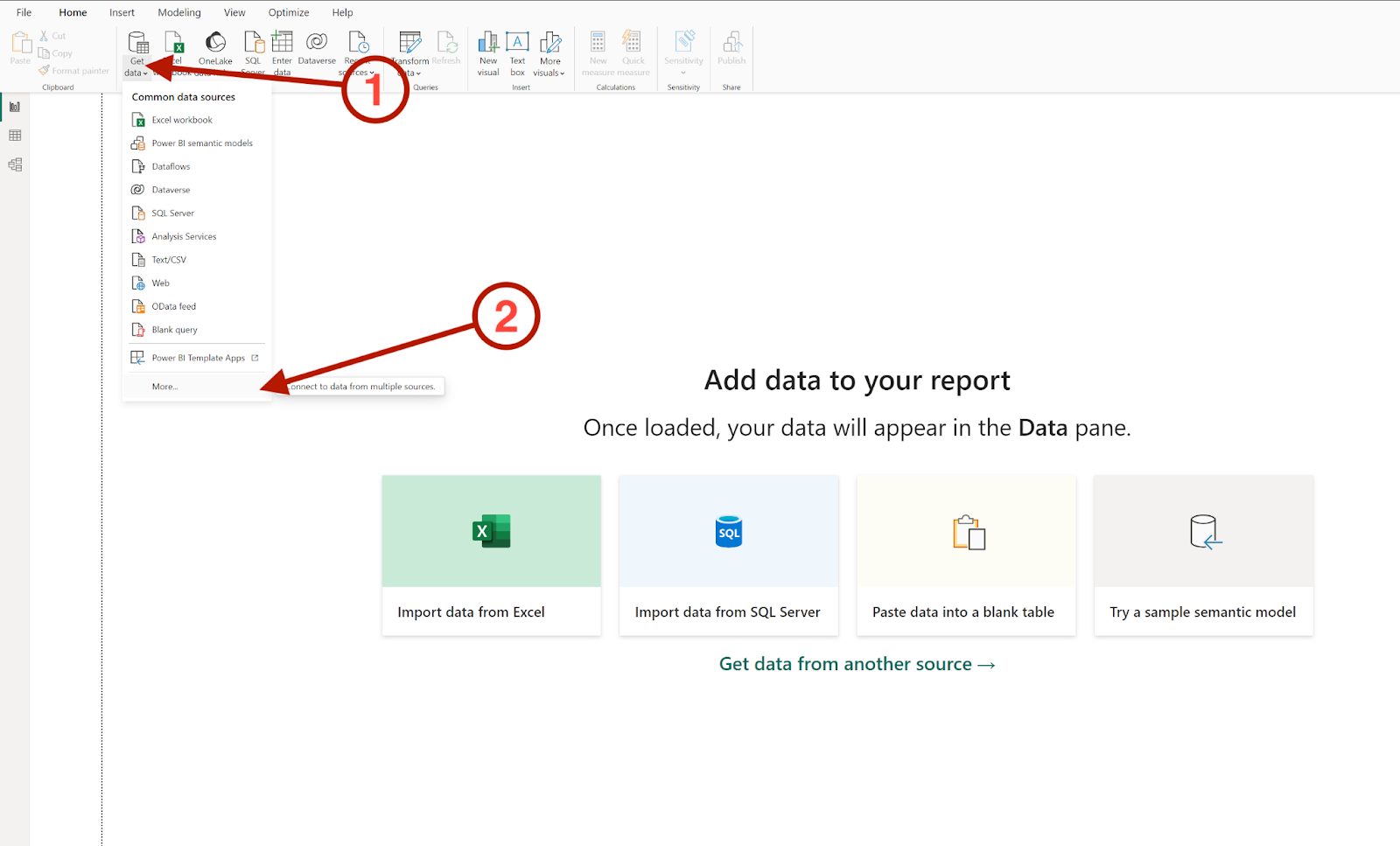Click the Import data from Excel card
This screenshot has width=1400, height=846.
click(x=492, y=556)
